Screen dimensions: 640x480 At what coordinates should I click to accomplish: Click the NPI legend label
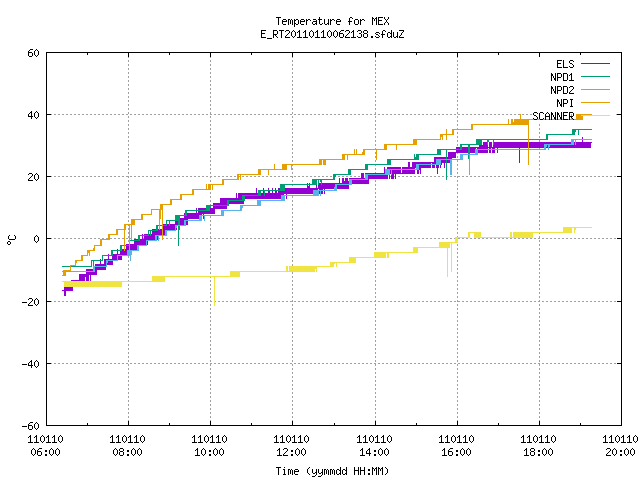pos(565,103)
